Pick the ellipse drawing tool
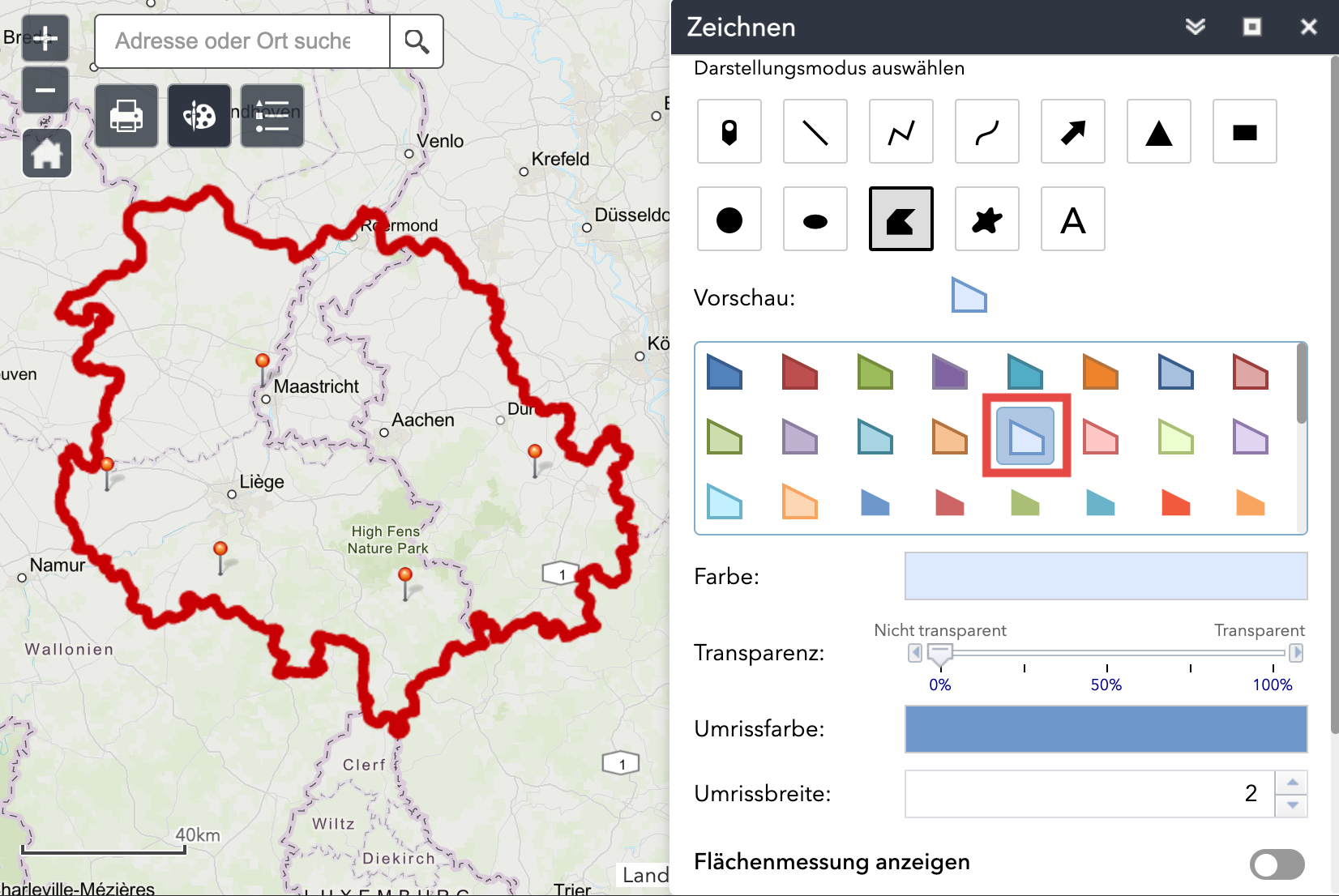This screenshot has width=1339, height=896. (x=815, y=220)
